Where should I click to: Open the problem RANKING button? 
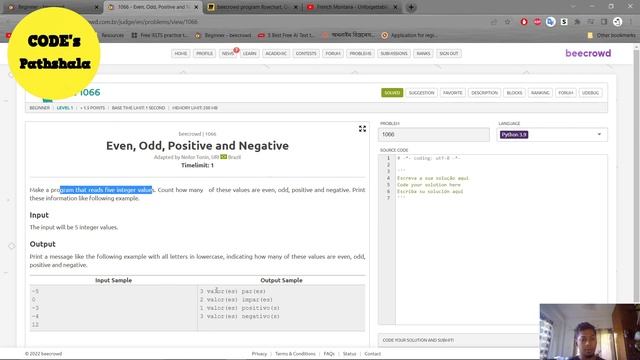pos(540,93)
